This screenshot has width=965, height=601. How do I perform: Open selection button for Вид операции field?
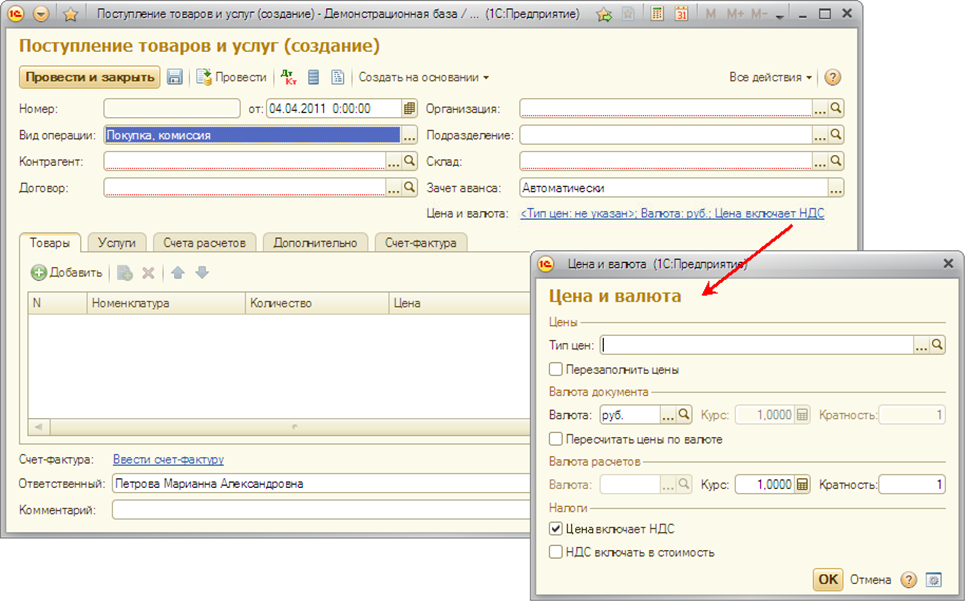(409, 136)
